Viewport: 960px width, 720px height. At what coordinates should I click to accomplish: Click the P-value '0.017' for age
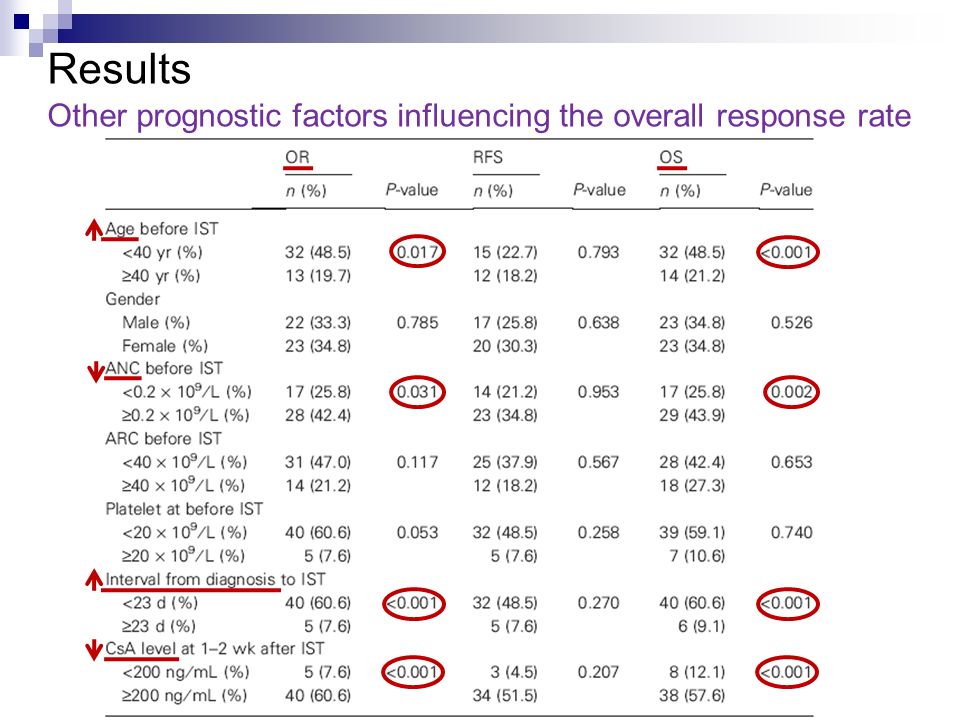coord(417,252)
